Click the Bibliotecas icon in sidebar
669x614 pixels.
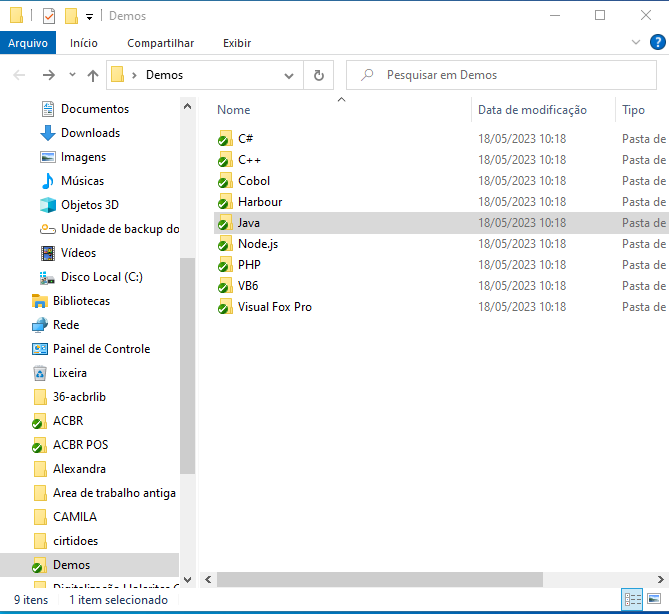(x=40, y=301)
